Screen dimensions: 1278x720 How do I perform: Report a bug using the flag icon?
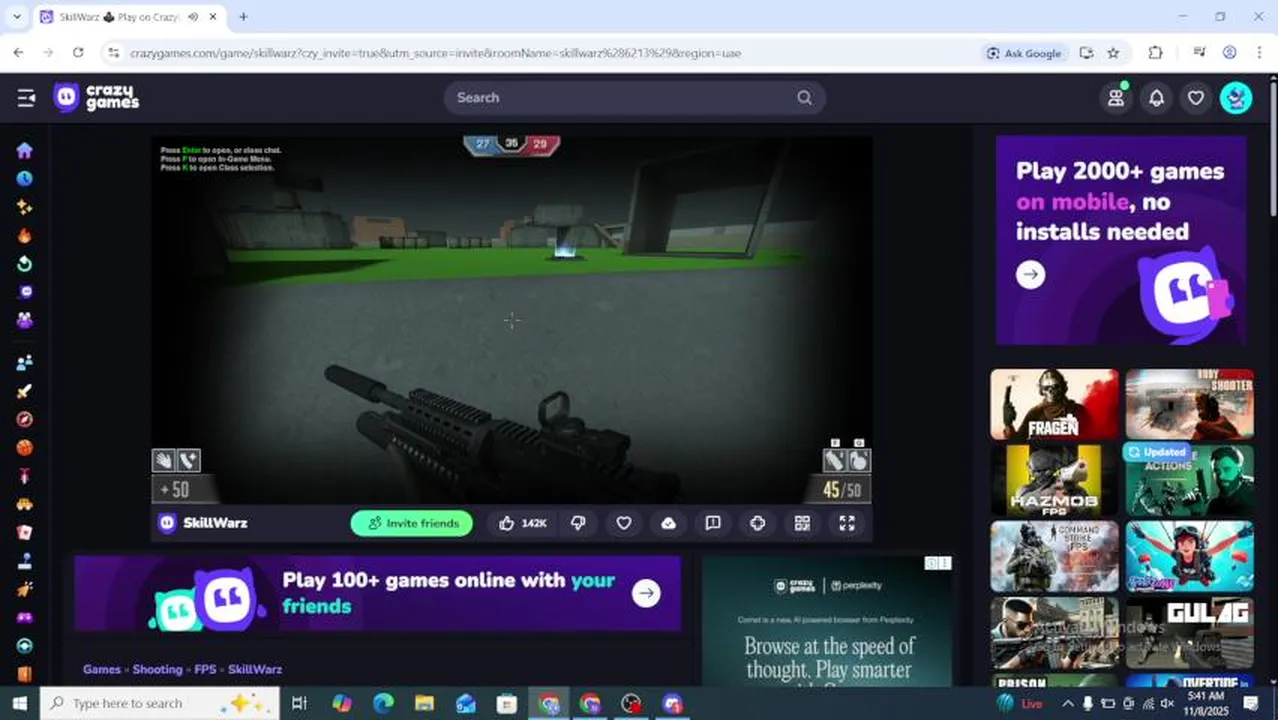tap(713, 523)
